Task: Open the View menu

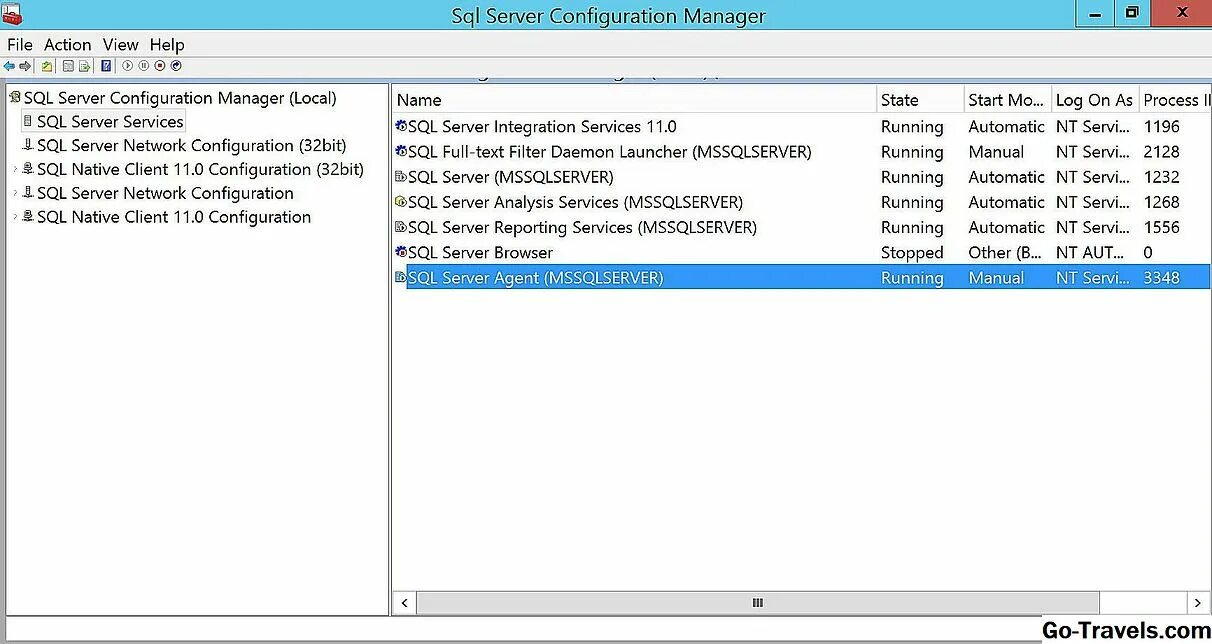Action: [x=120, y=44]
